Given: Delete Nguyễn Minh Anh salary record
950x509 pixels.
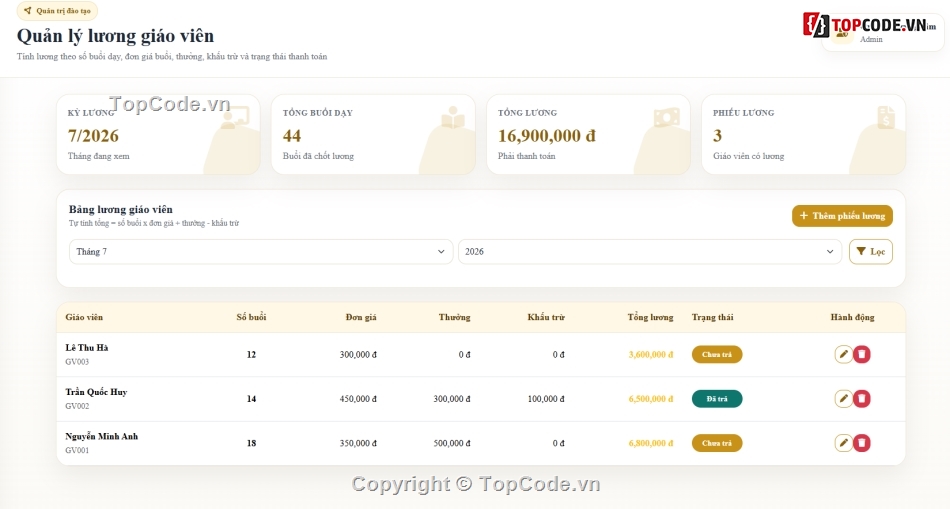Looking at the screenshot, I should 862,443.
